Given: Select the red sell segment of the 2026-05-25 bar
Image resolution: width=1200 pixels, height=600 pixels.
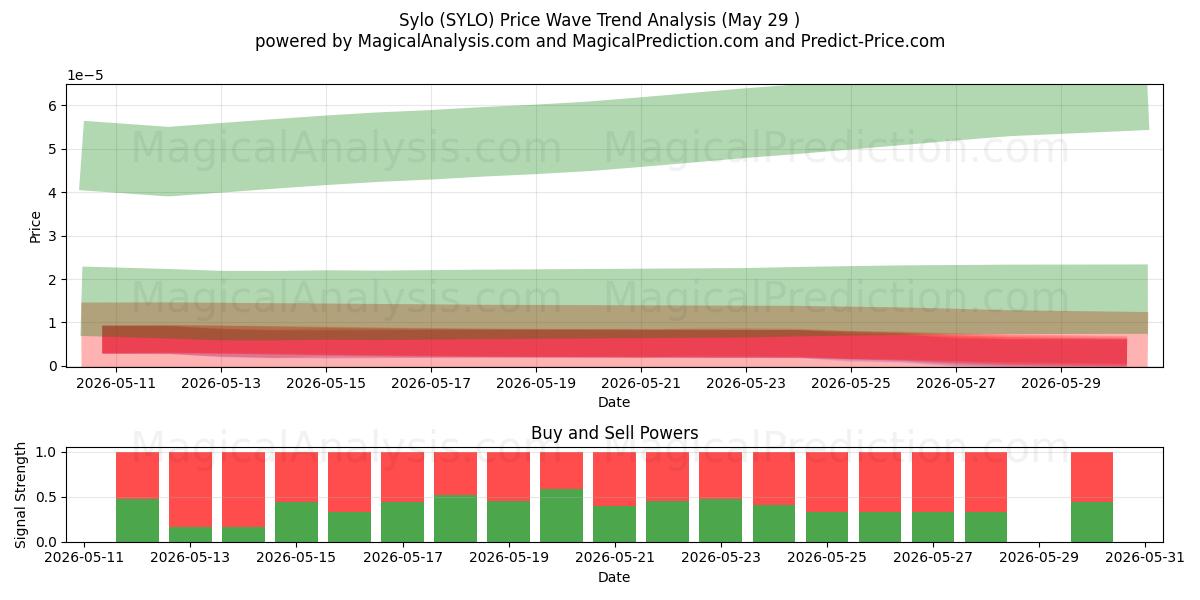Looking at the screenshot, I should (827, 482).
